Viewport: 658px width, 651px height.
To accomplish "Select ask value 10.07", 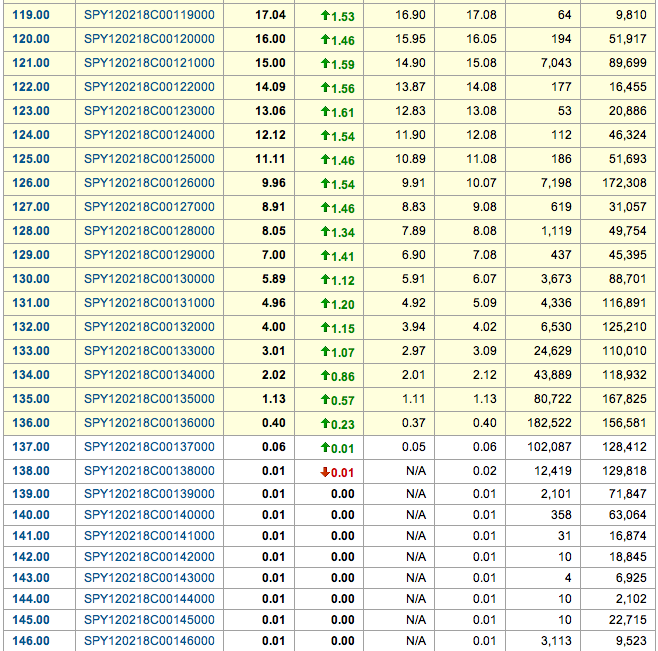I will click(481, 183).
